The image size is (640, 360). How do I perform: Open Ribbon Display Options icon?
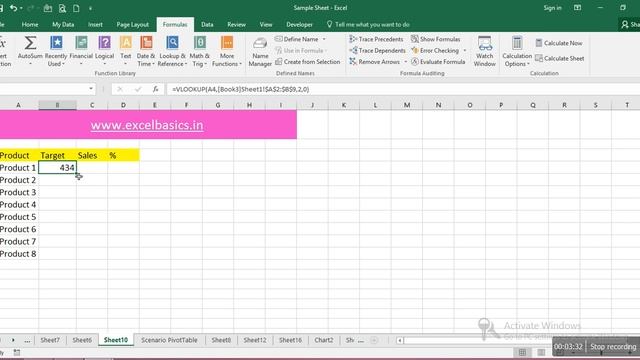(x=577, y=8)
